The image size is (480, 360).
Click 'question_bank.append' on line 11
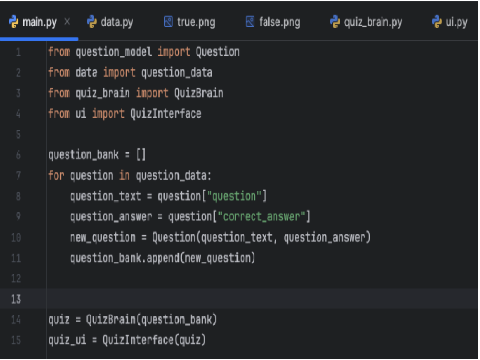click(x=124, y=258)
